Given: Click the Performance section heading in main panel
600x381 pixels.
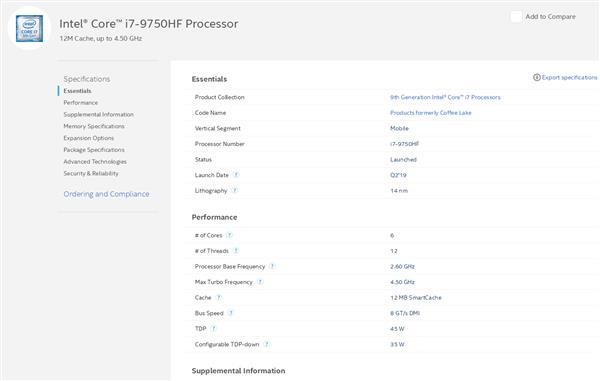Looking at the screenshot, I should [214, 217].
